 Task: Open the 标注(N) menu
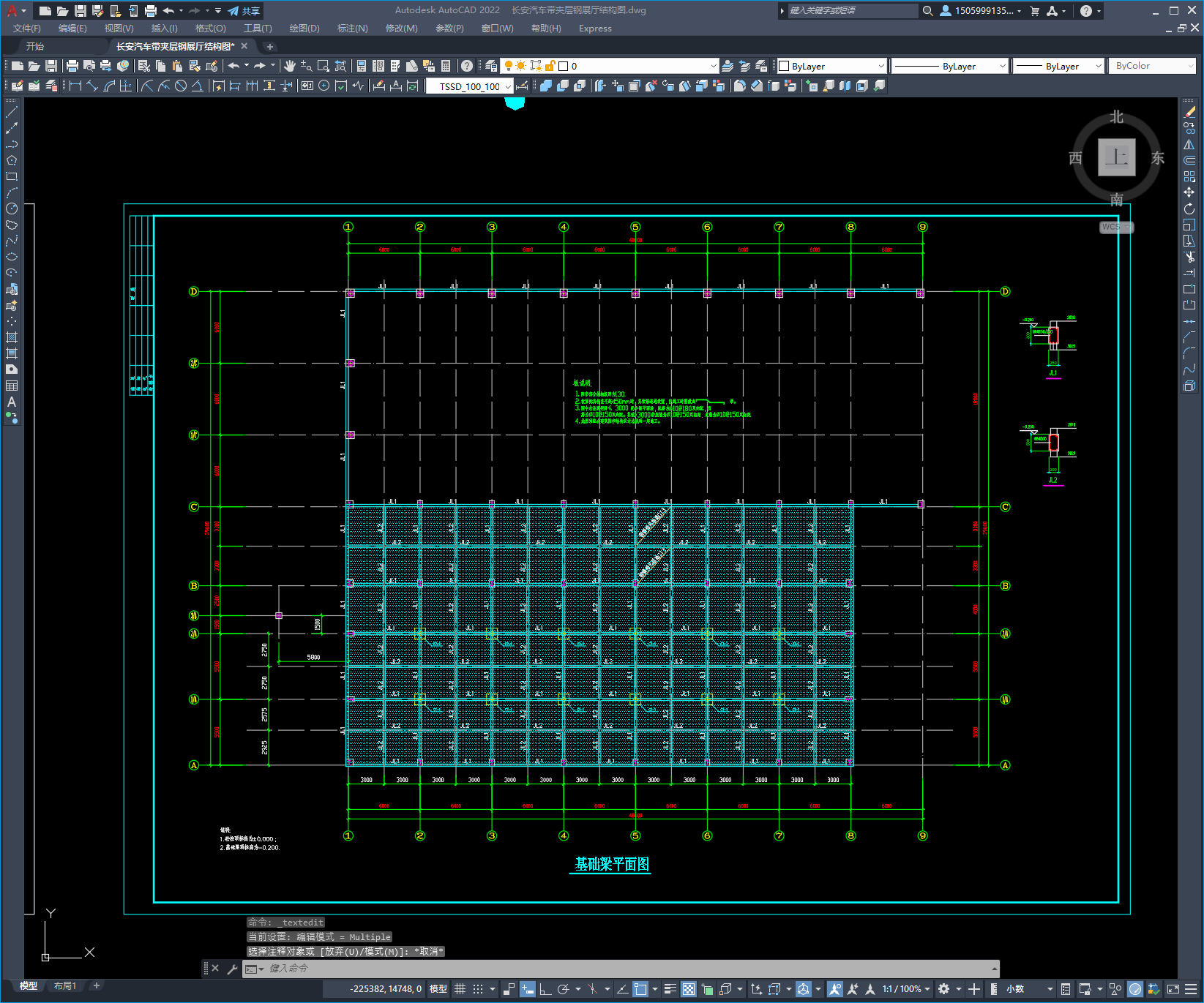[353, 29]
